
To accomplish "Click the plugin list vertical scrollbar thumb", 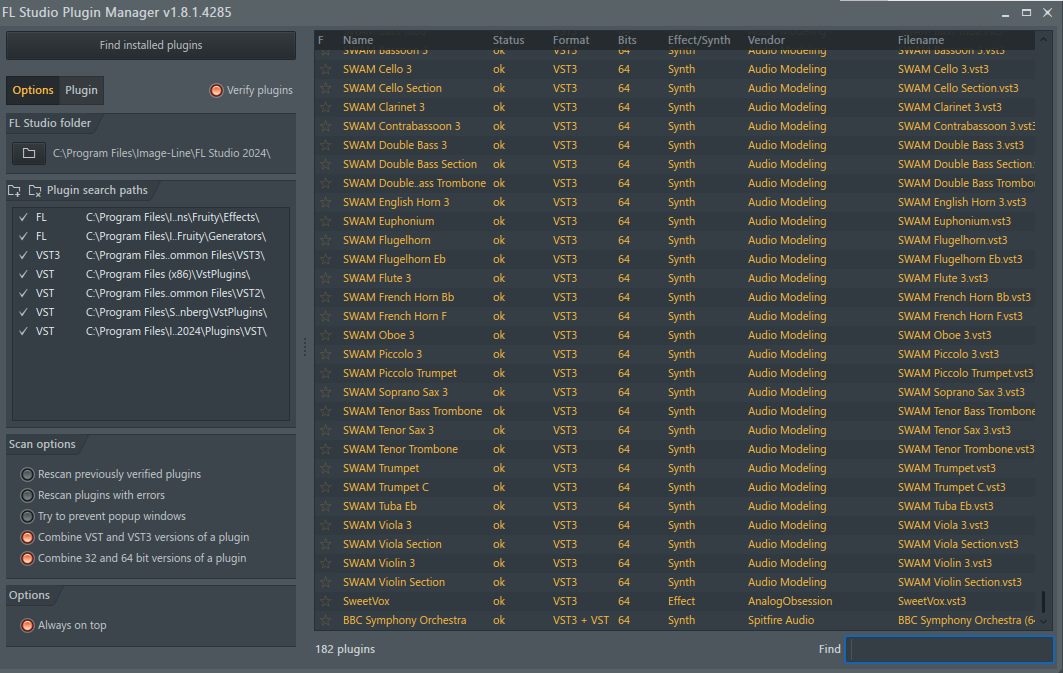I will [1043, 600].
